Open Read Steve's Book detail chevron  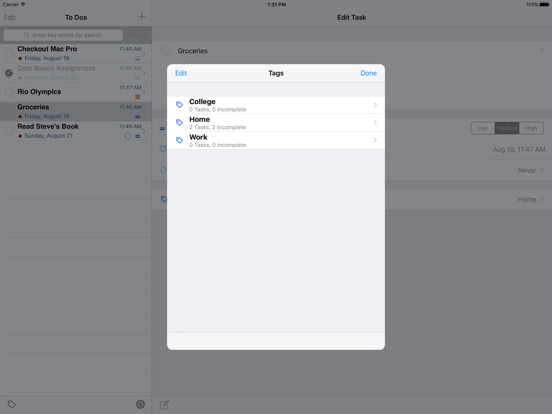pos(144,131)
